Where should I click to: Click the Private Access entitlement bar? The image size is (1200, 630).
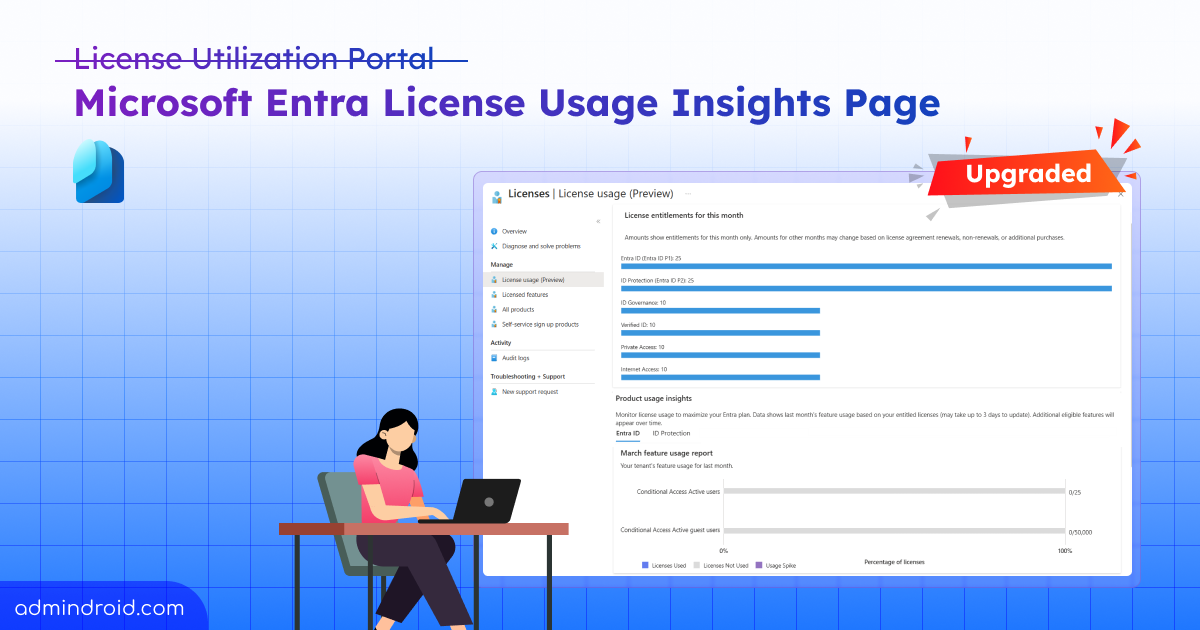tap(720, 354)
